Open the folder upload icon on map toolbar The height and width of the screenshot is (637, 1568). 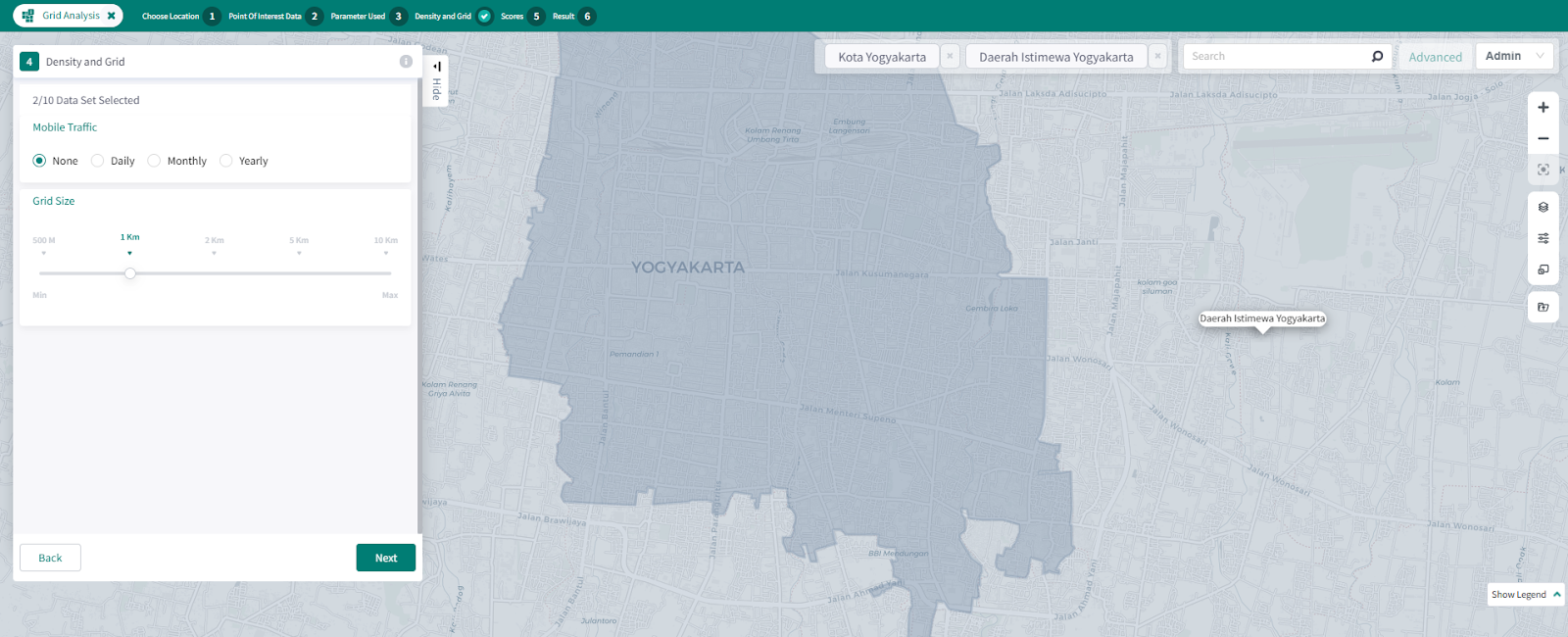1543,307
